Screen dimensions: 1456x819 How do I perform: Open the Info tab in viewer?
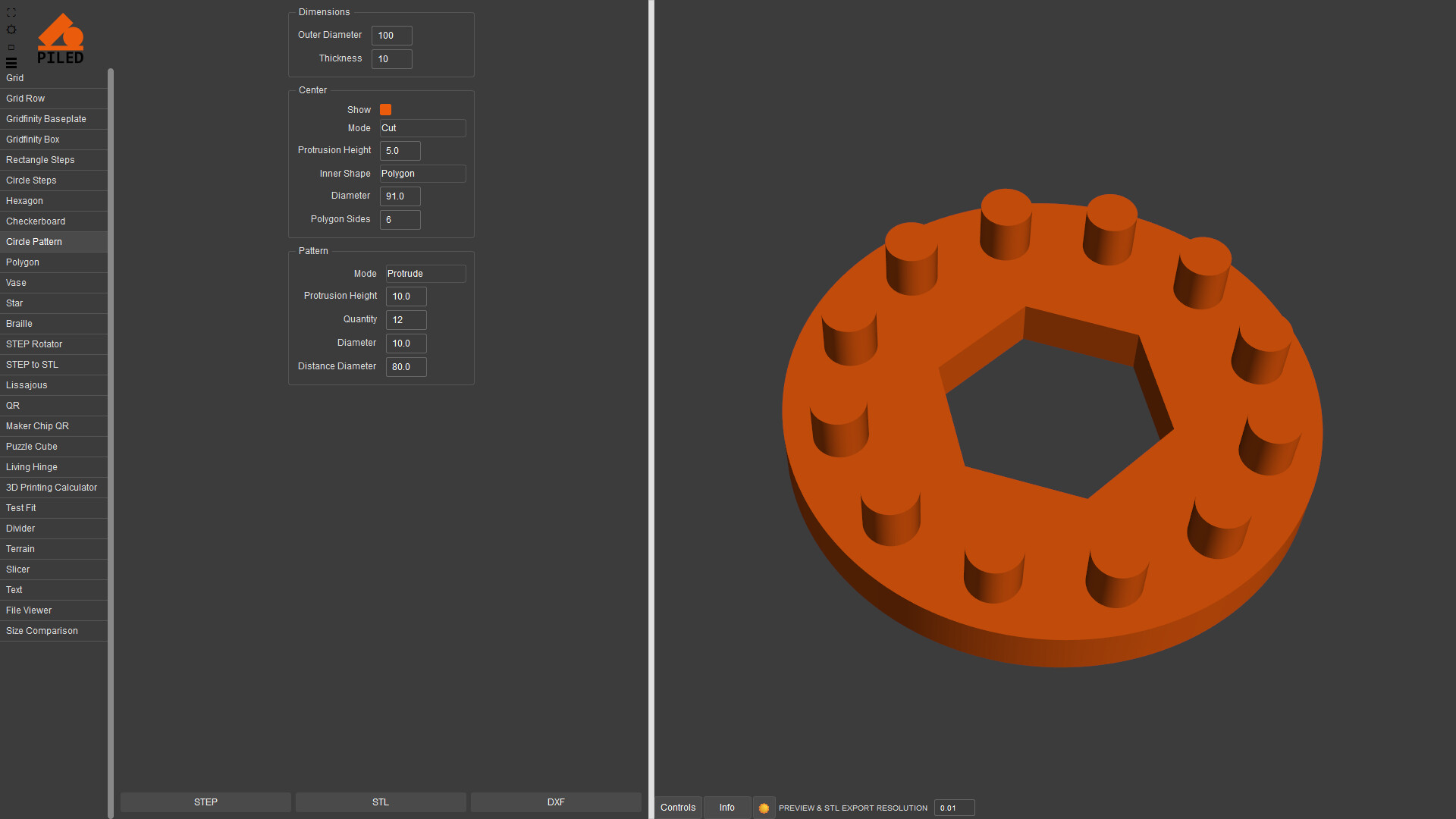726,808
